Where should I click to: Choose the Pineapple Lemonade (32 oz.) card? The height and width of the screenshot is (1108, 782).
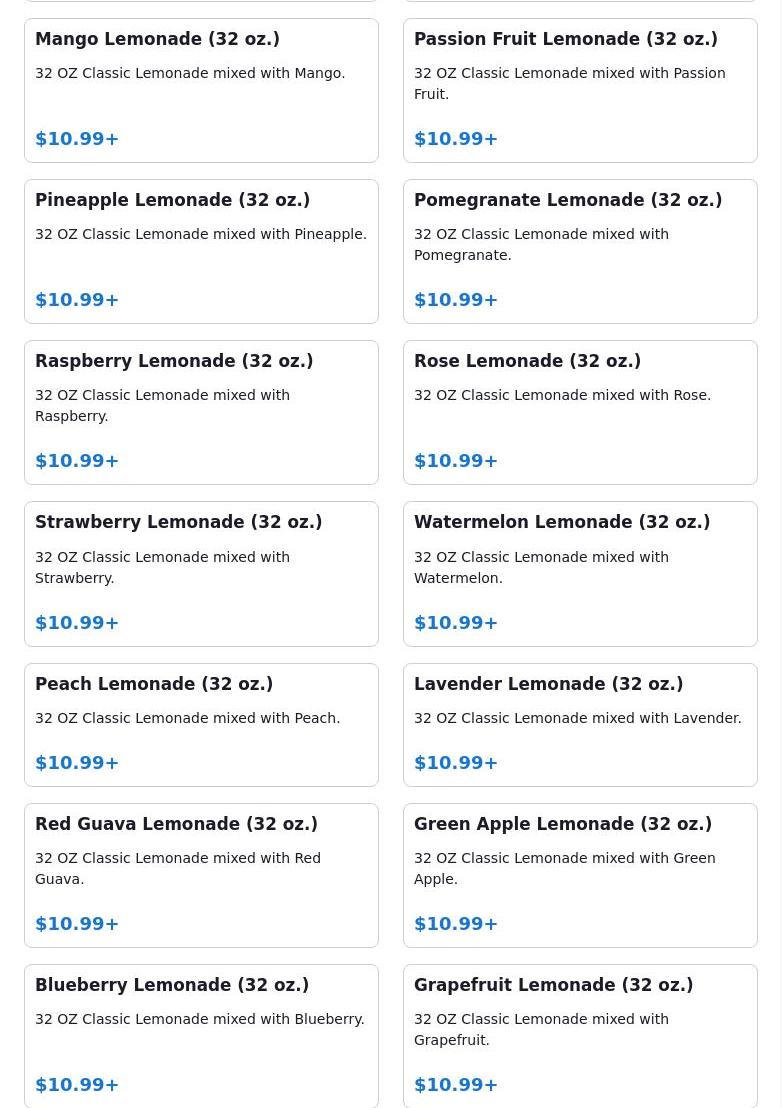coord(201,252)
